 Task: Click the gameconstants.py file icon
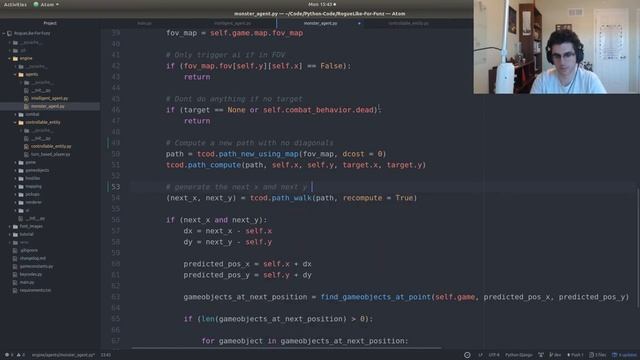coord(15,266)
